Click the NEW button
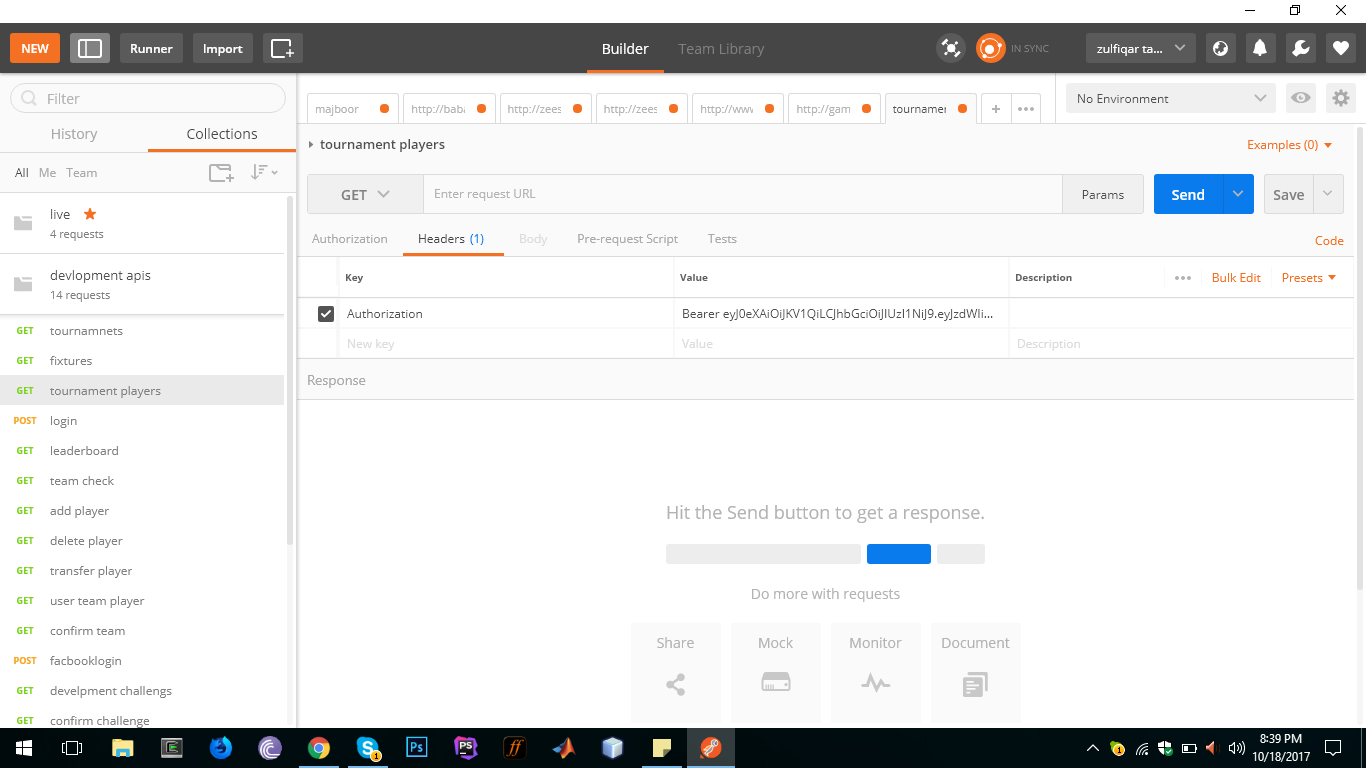 (35, 48)
